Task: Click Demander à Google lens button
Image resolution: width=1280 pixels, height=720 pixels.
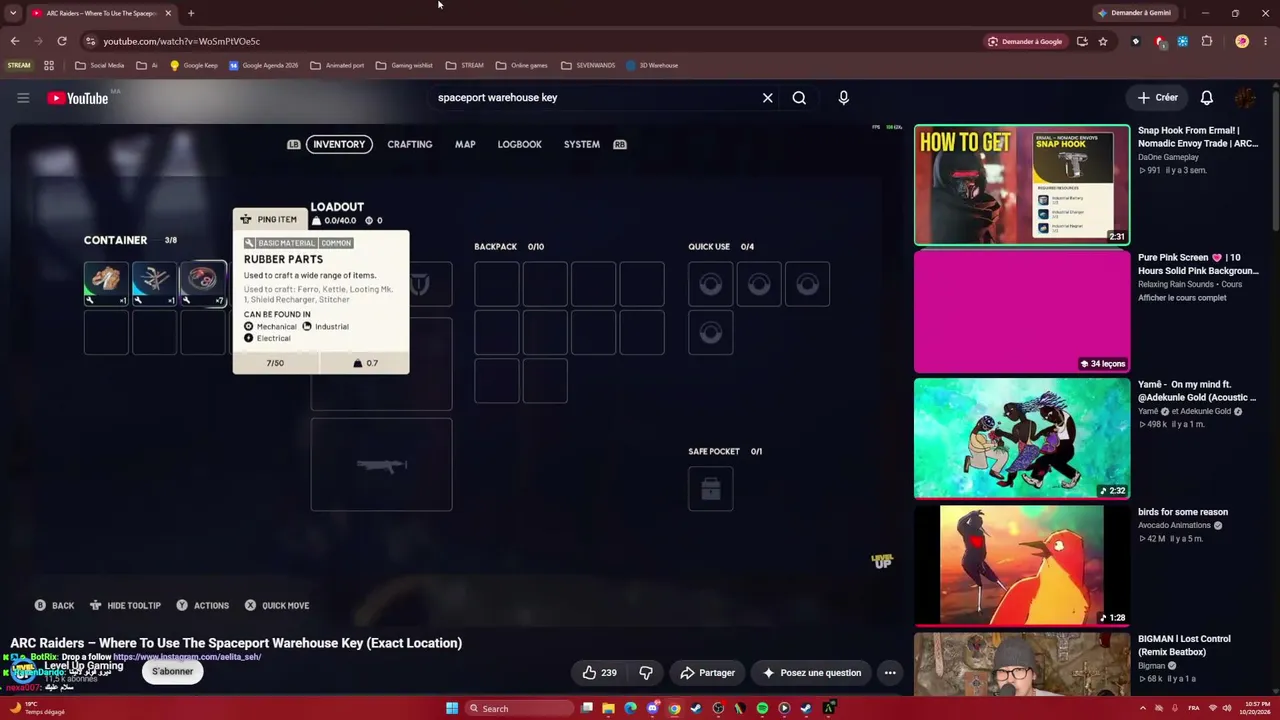Action: (x=1025, y=41)
